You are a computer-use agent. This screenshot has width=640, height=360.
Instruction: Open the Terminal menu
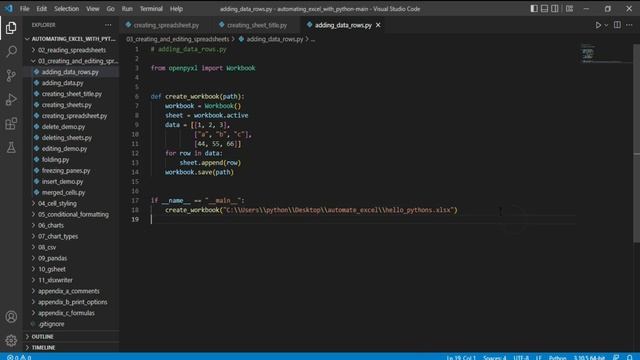151,9
